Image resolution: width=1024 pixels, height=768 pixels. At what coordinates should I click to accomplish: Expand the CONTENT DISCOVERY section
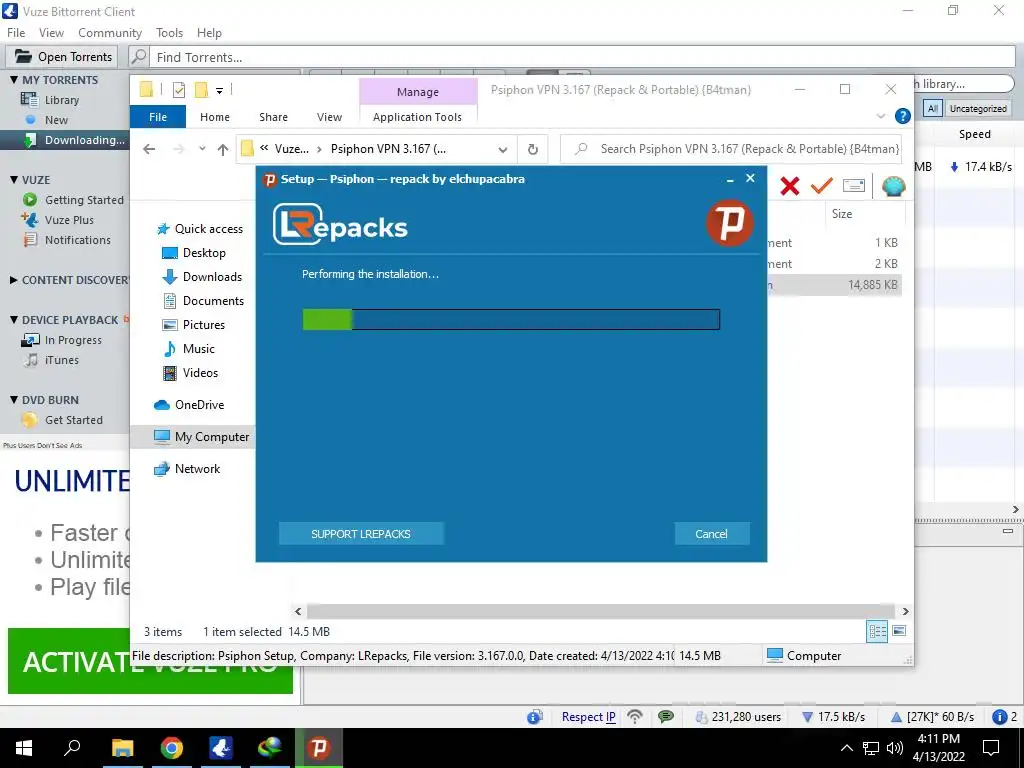(14, 280)
